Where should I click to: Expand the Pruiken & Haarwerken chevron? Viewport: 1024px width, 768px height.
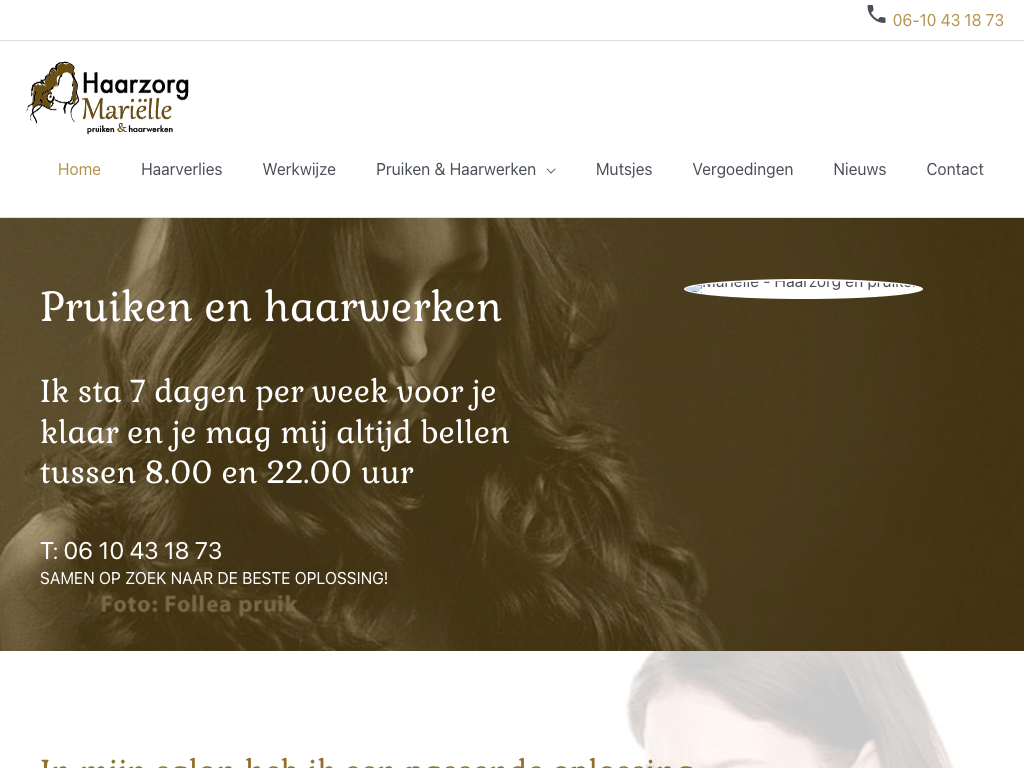551,170
